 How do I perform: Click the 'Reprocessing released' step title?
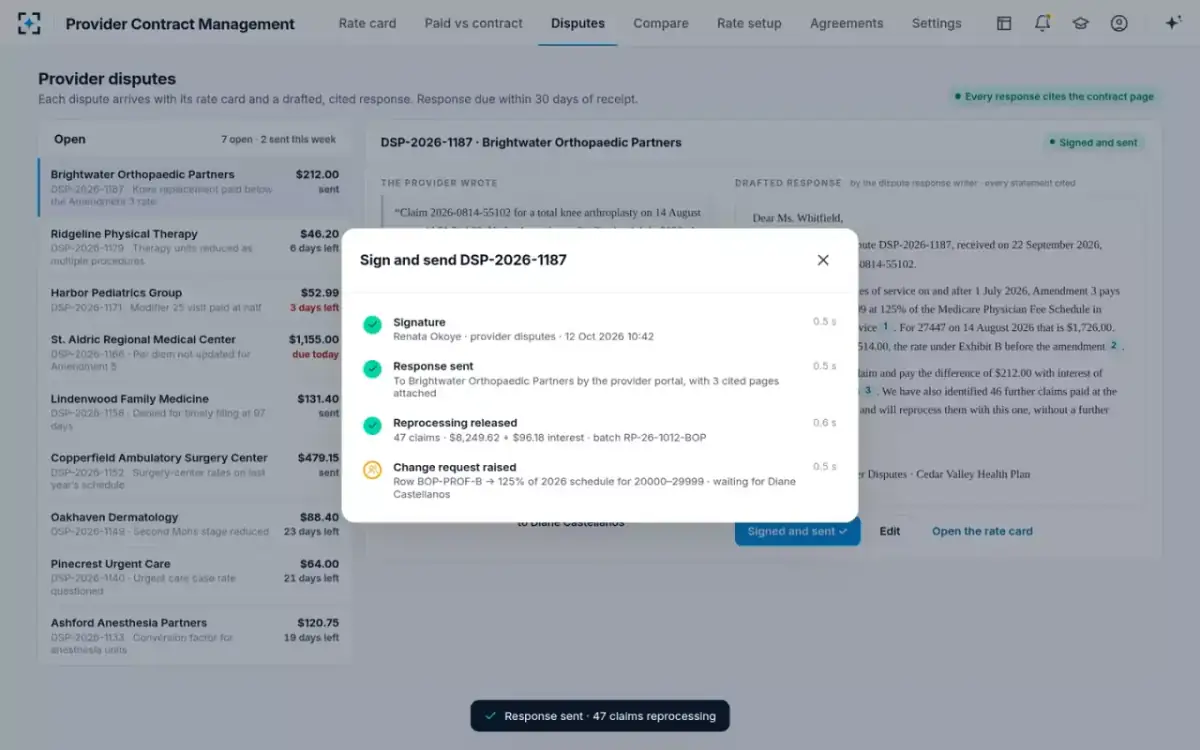coord(455,423)
